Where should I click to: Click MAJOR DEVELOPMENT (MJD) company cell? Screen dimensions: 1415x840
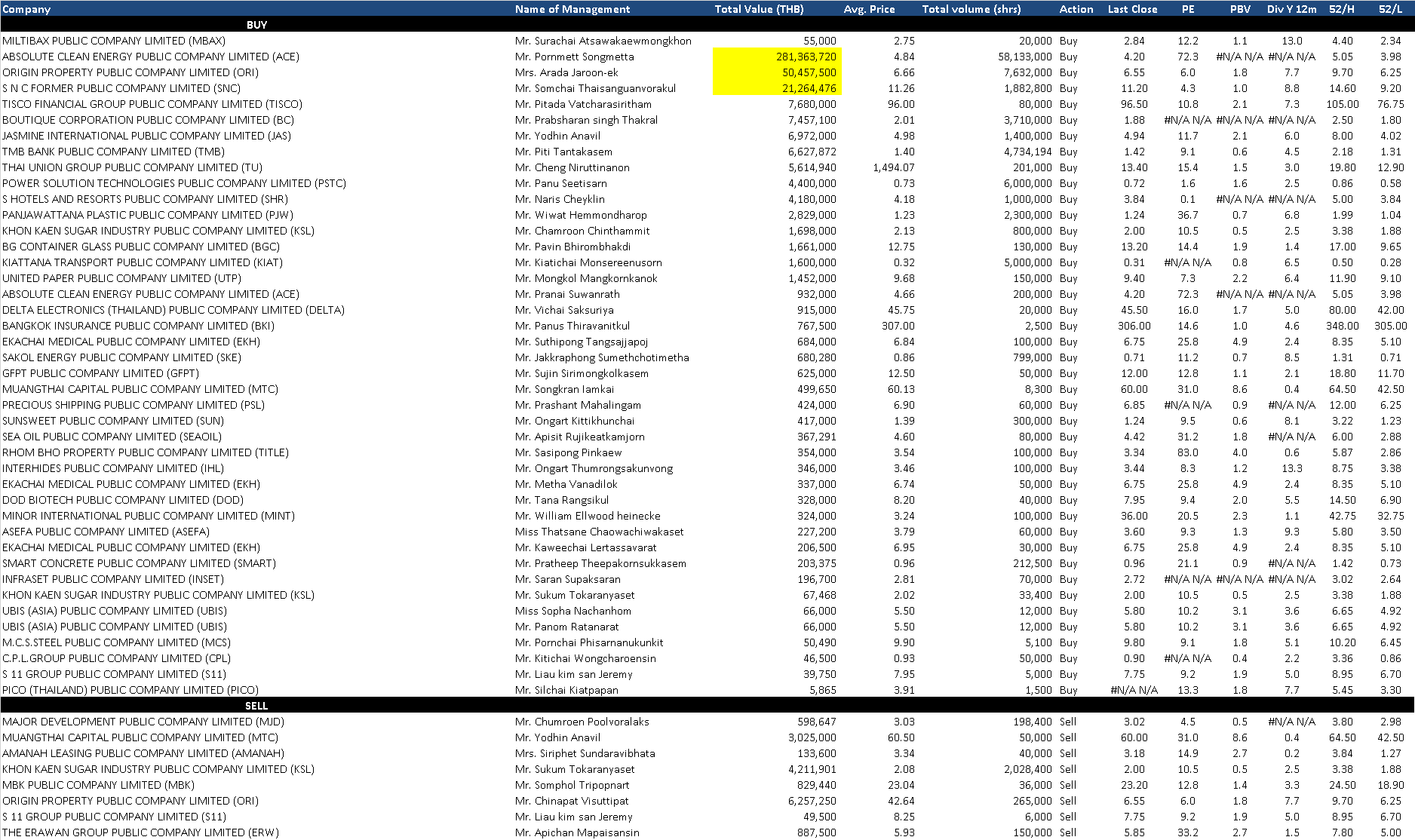tap(143, 722)
